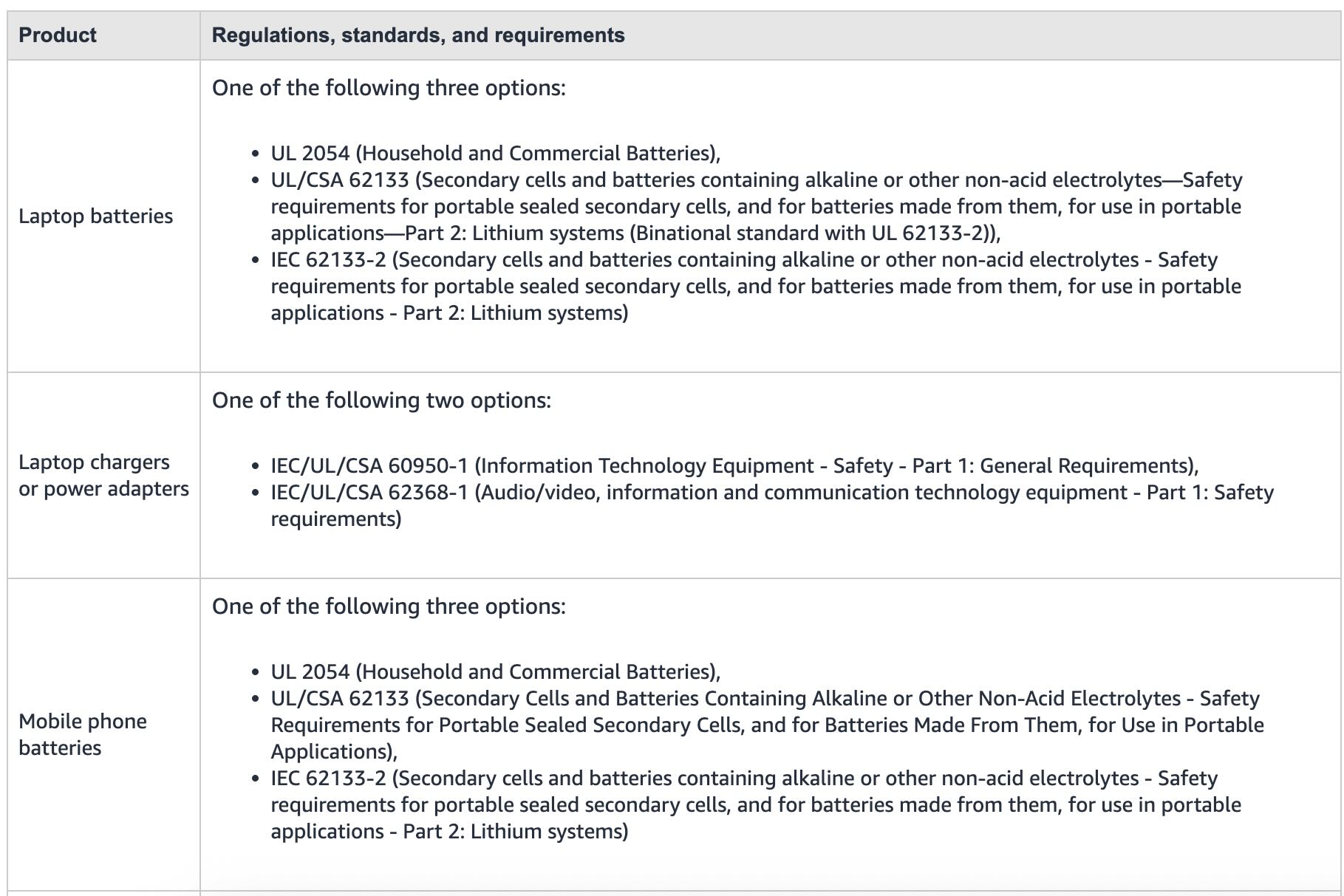Click "One of the following three options:" for Laptop batteries

[x=389, y=88]
